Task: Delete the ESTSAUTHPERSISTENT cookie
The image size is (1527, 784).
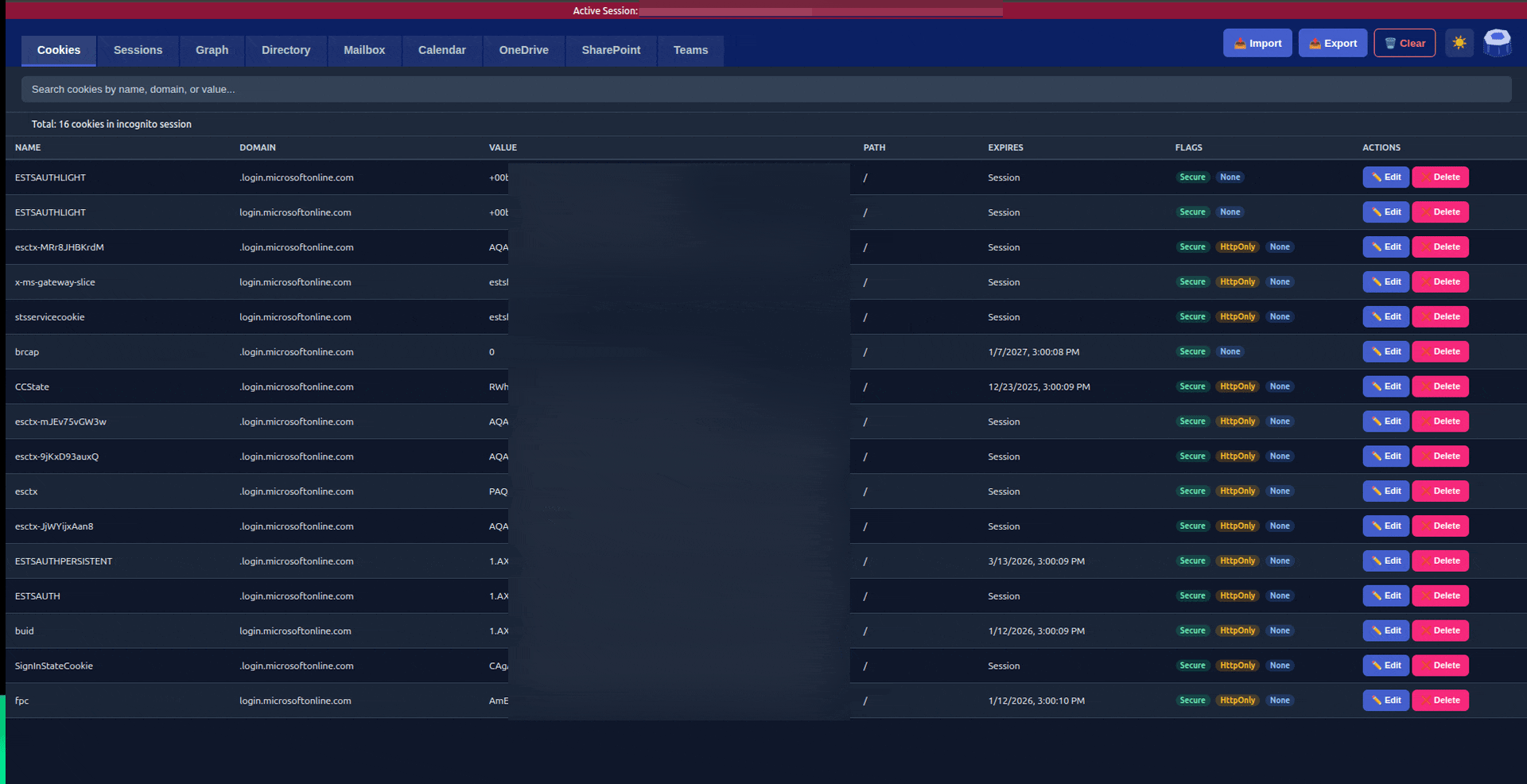Action: click(1440, 561)
